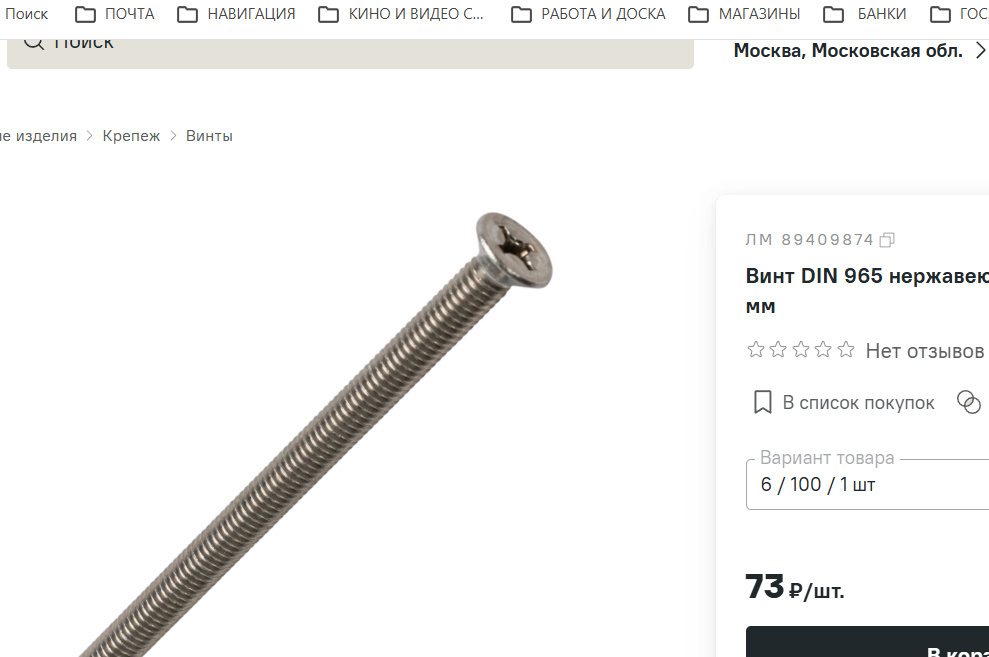Viewport: 989px width, 657px height.
Task: Expand the Вариант товара dropdown
Action: [x=867, y=484]
